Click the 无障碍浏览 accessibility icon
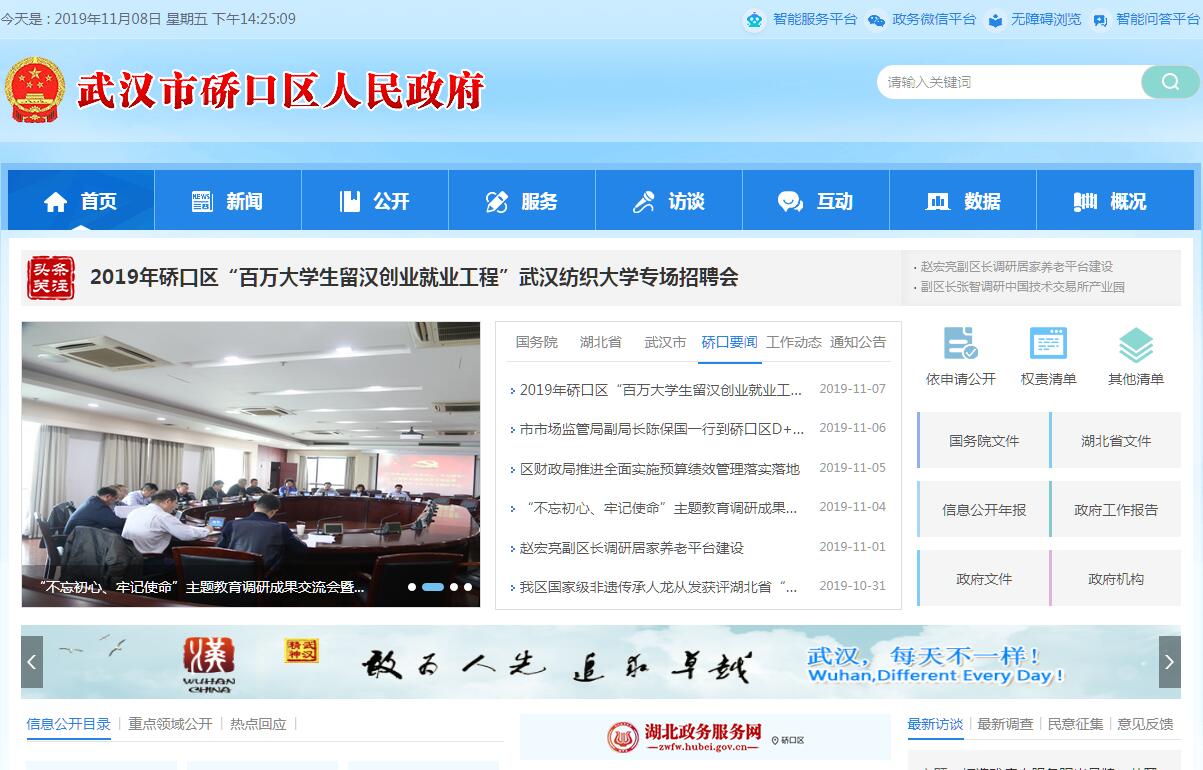1203x770 pixels. pyautogui.click(x=995, y=20)
